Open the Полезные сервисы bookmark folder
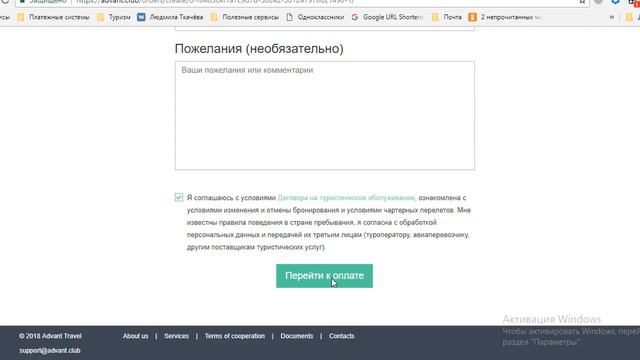The image size is (640, 360). pyautogui.click(x=245, y=17)
